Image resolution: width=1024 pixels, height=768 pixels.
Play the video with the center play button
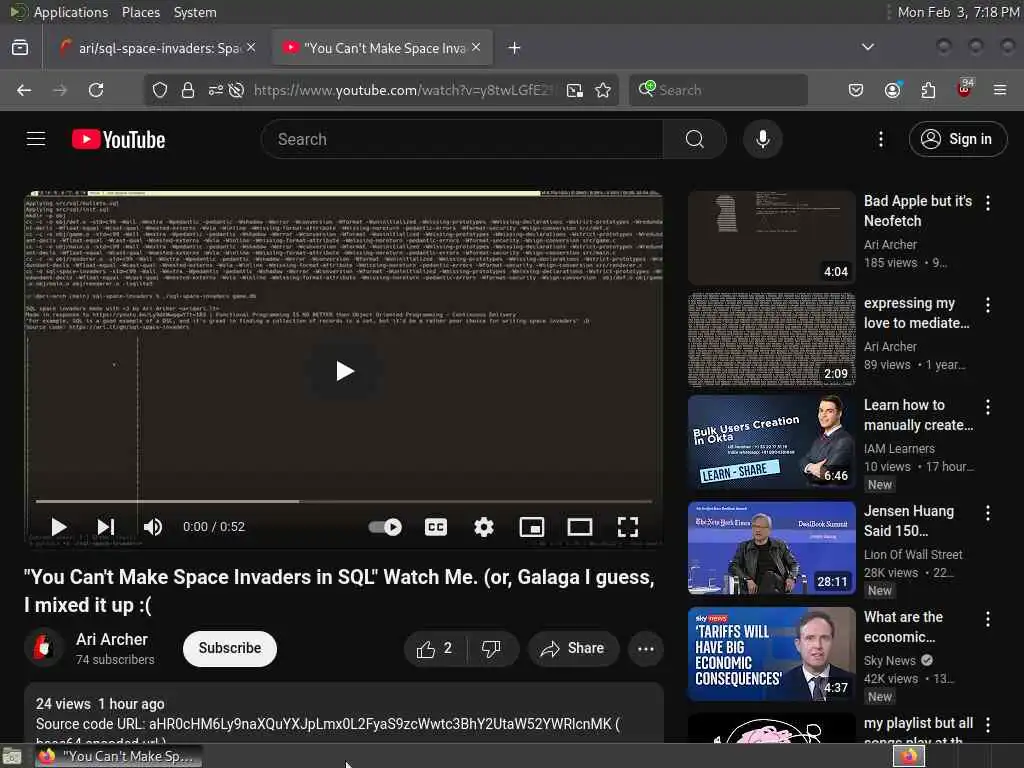click(x=344, y=371)
